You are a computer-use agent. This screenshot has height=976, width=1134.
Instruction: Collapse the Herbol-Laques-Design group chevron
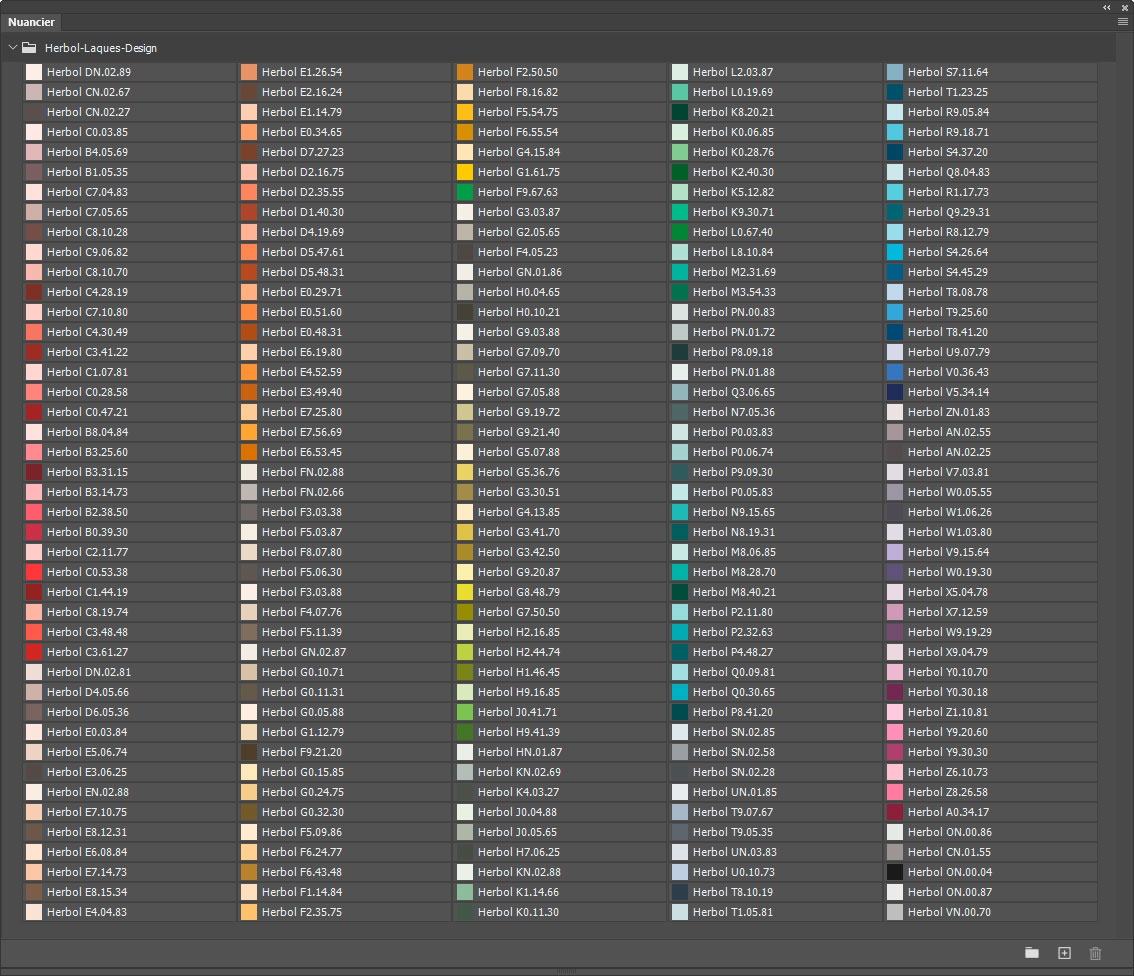(x=12, y=47)
